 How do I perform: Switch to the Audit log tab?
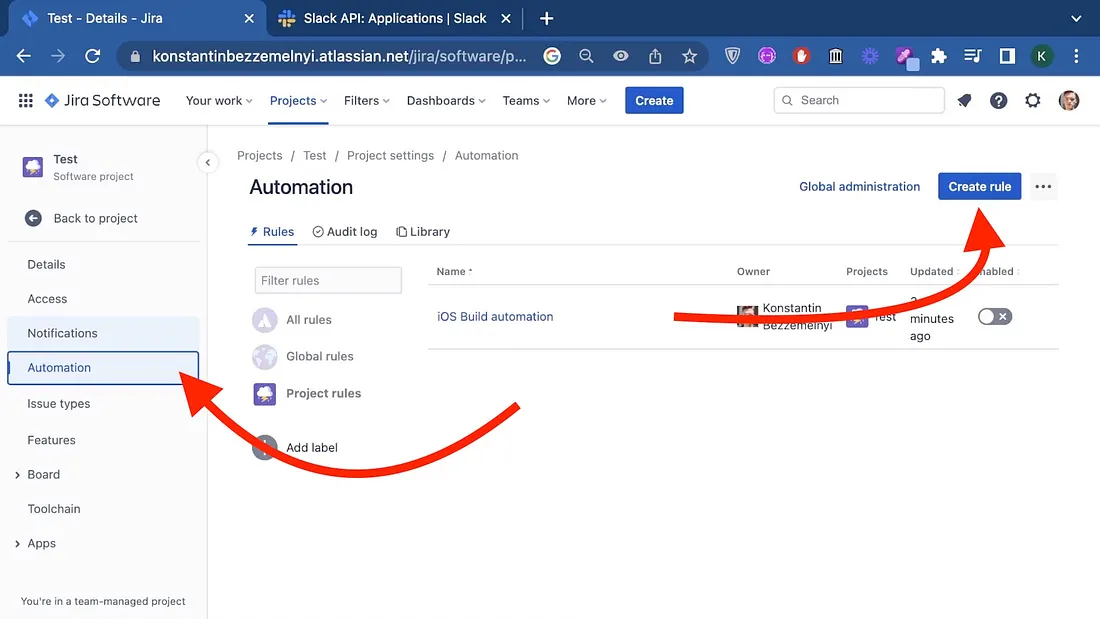point(344,232)
